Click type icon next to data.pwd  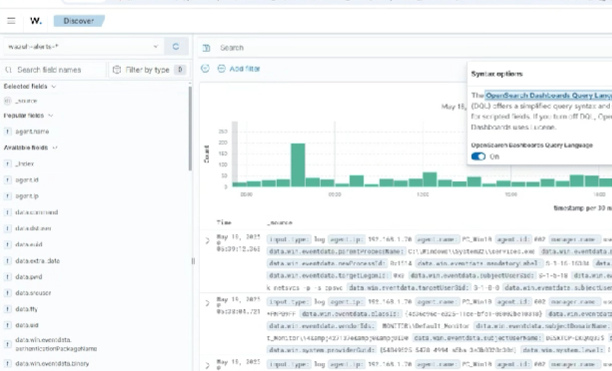tap(7, 277)
